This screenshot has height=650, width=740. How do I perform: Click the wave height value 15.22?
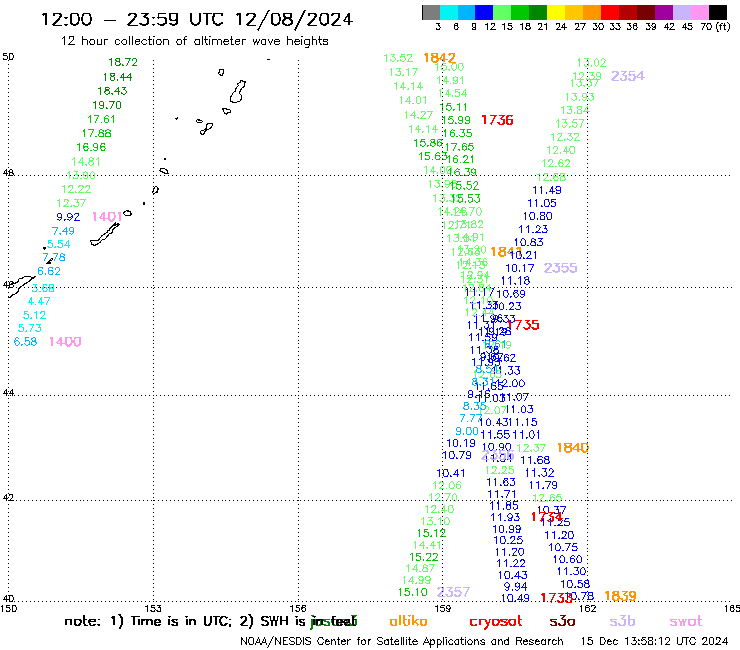(424, 557)
